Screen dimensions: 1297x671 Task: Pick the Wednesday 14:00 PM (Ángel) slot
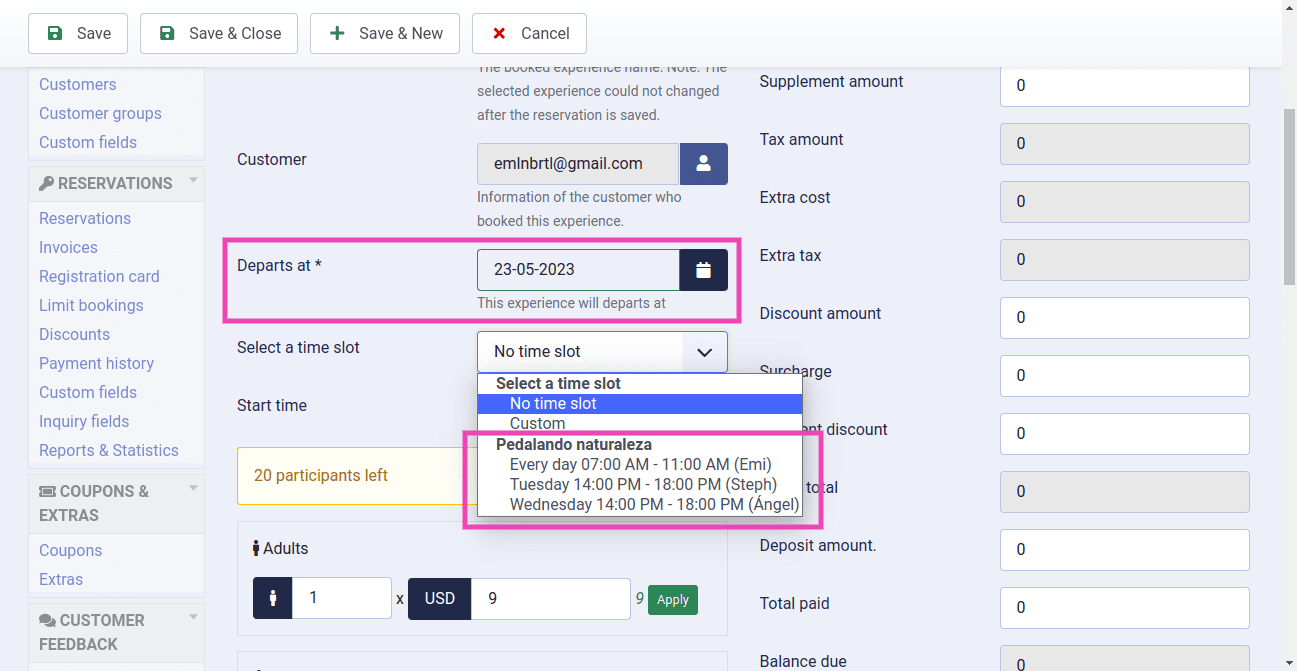(654, 504)
